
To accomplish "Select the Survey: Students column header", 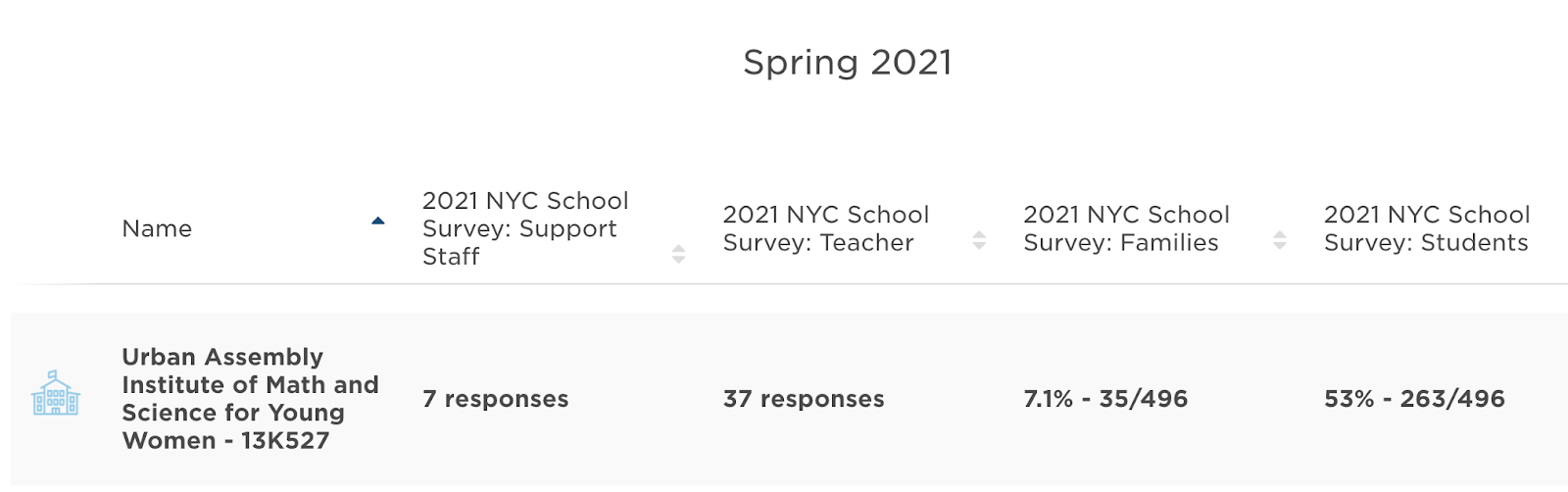I will [1427, 228].
